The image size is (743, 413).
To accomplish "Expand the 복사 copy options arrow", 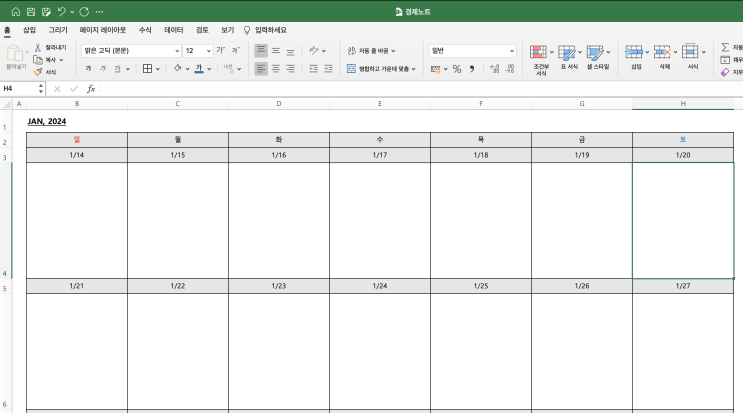I will click(x=61, y=60).
